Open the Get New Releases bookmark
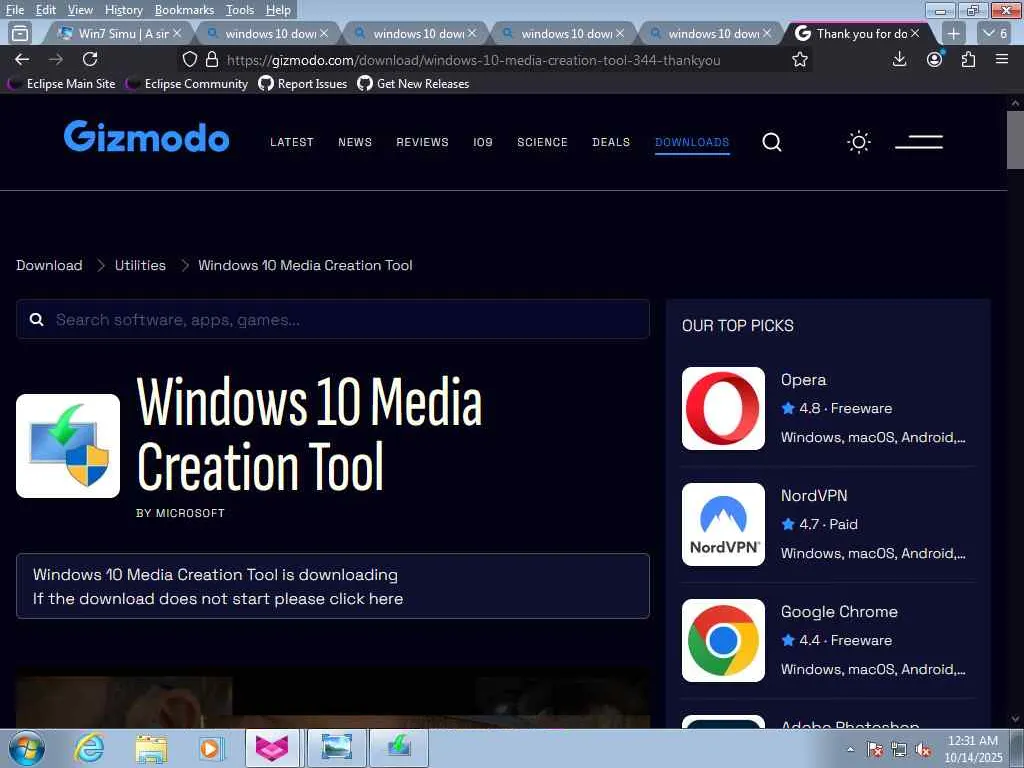Image resolution: width=1024 pixels, height=768 pixels. tap(414, 84)
